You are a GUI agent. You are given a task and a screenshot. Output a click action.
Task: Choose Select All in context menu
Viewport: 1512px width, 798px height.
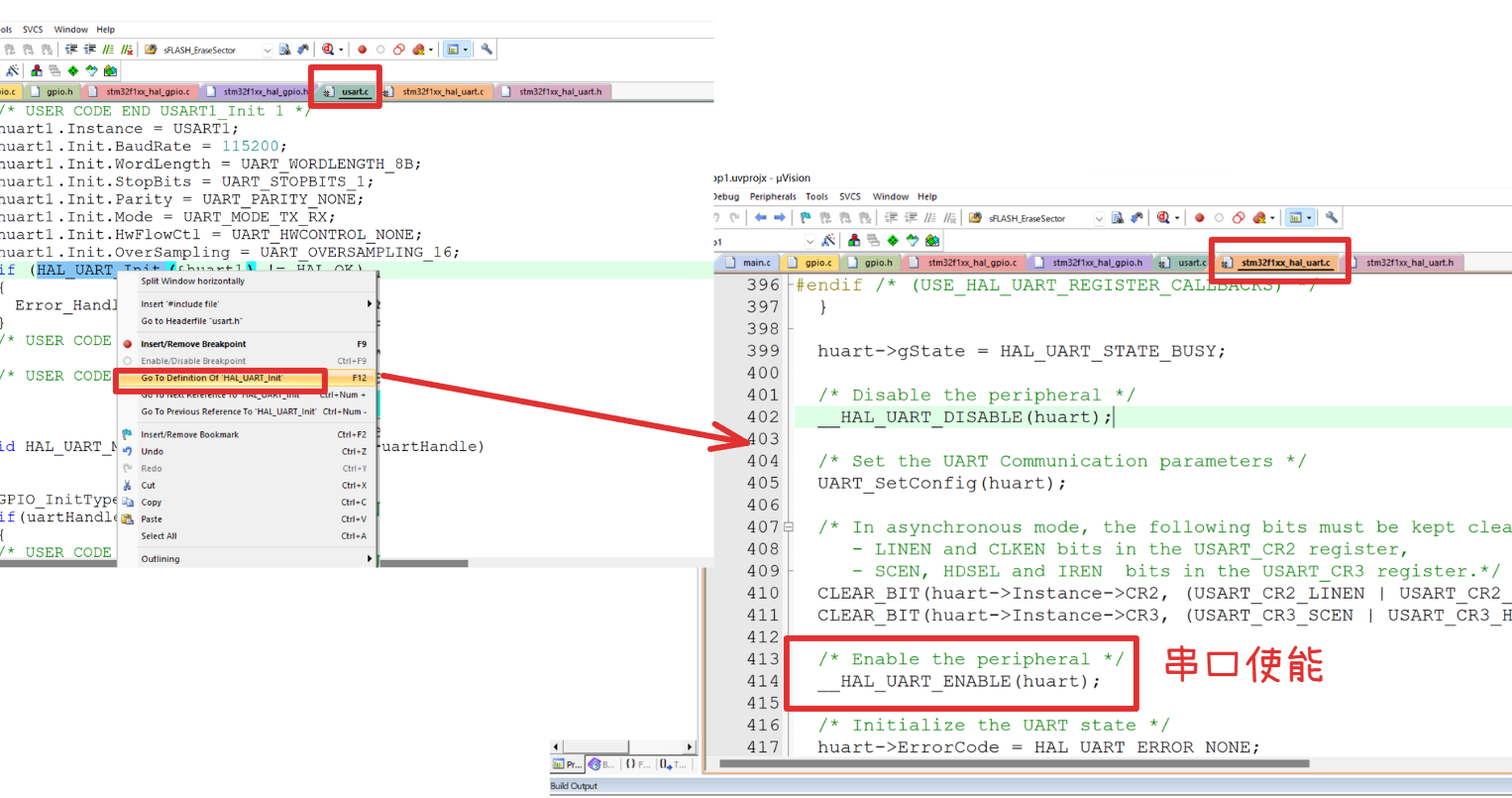pyautogui.click(x=246, y=536)
